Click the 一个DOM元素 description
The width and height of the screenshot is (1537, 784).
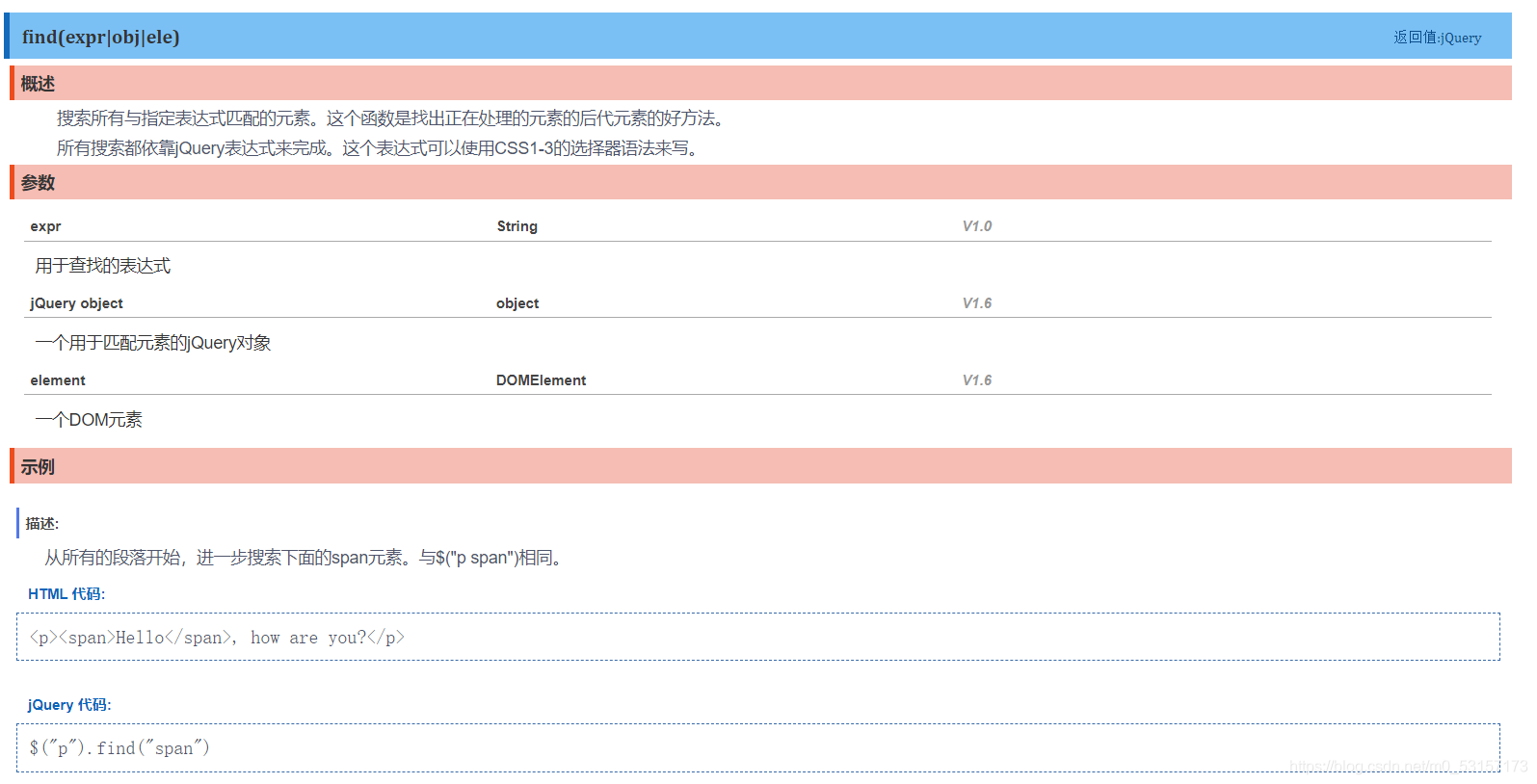(89, 420)
